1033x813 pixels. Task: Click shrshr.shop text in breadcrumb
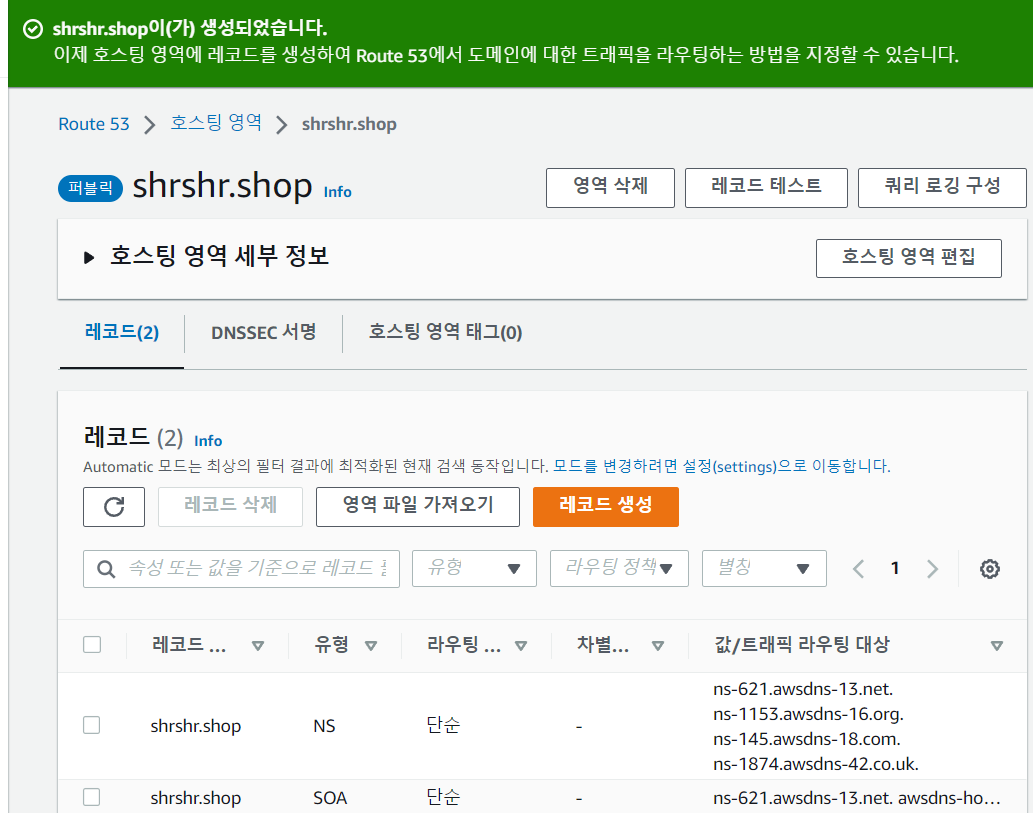(x=349, y=124)
